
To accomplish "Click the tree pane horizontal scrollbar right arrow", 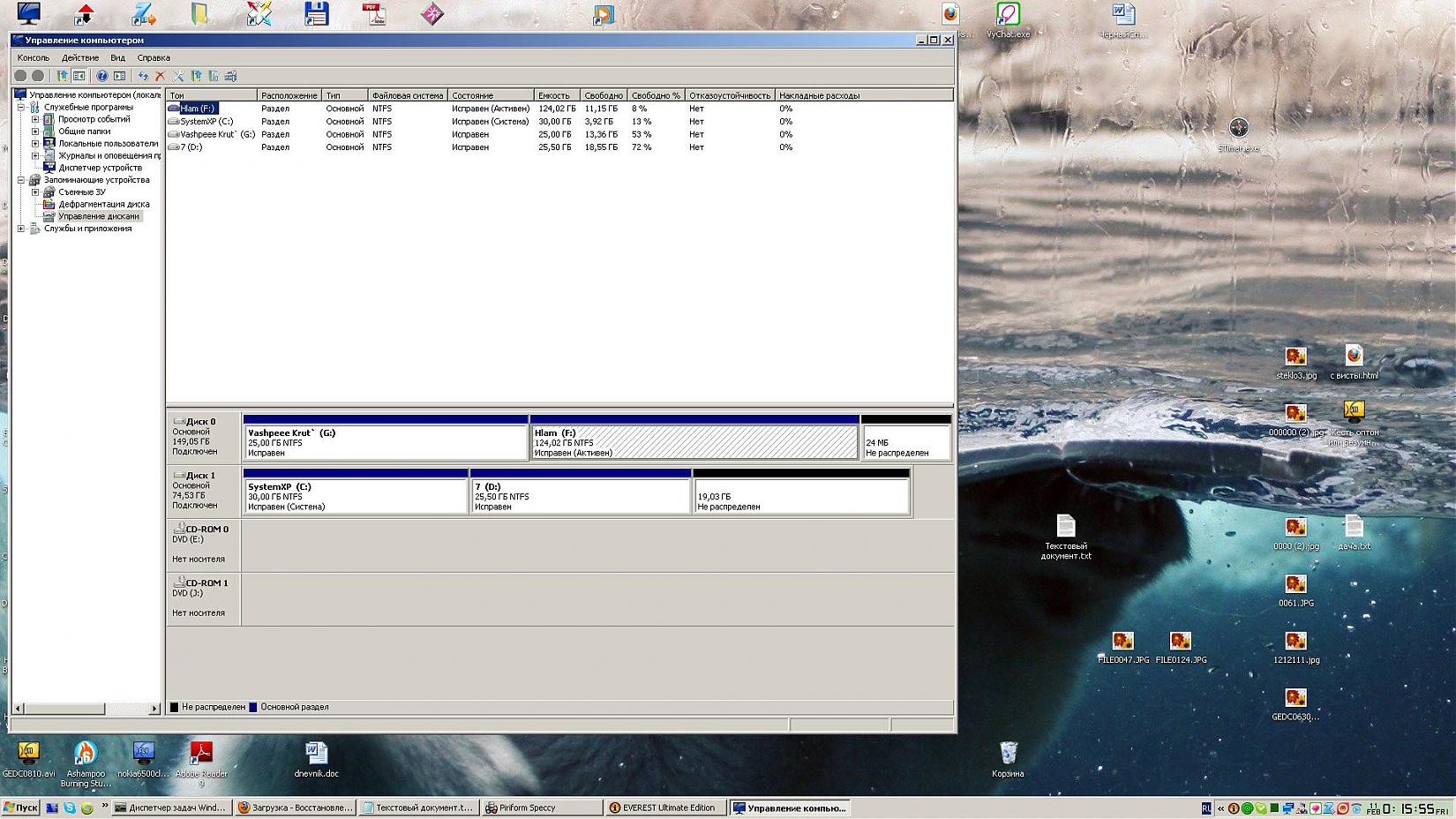I will pos(154,709).
